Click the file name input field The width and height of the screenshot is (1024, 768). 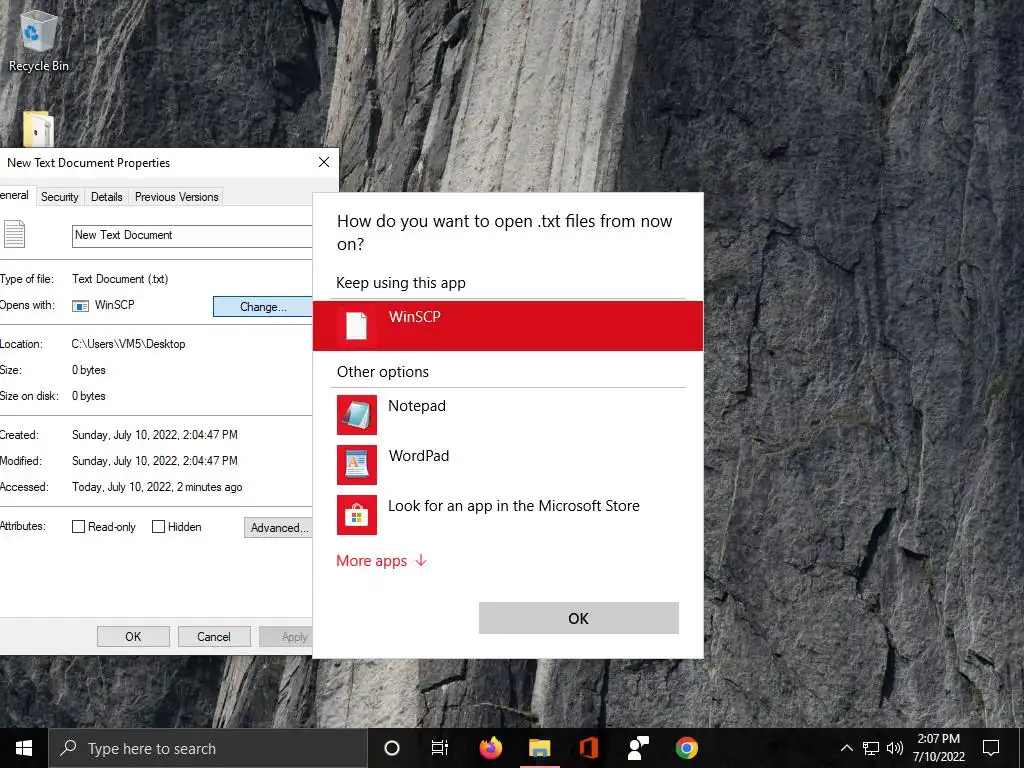[192, 236]
